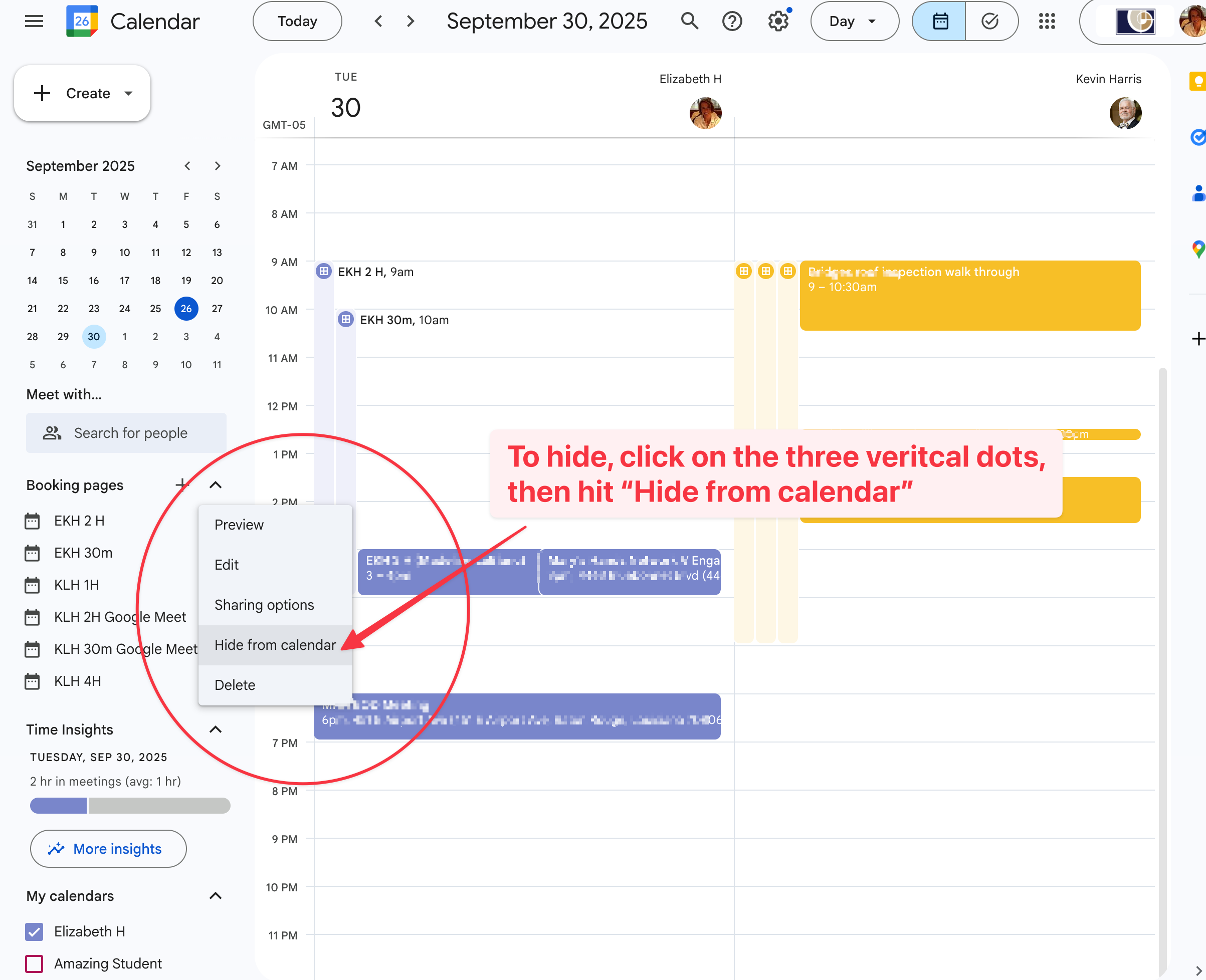Screen dimensions: 1206x980
Task: Click the Search for people field
Action: tap(130, 433)
